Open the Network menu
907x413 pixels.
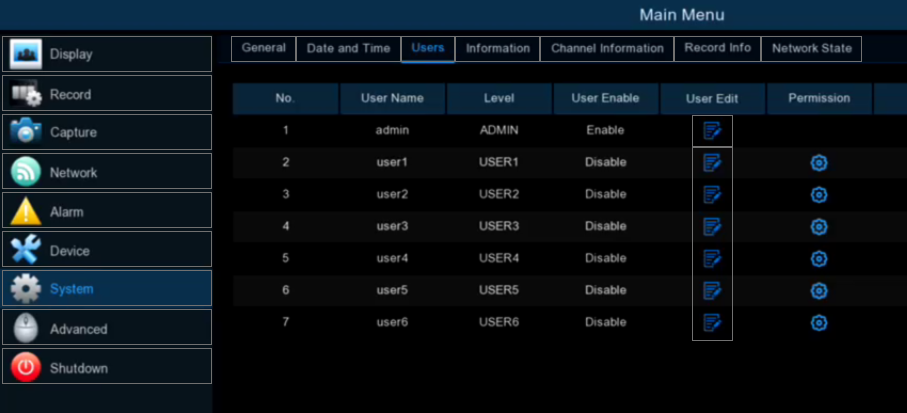tap(107, 171)
